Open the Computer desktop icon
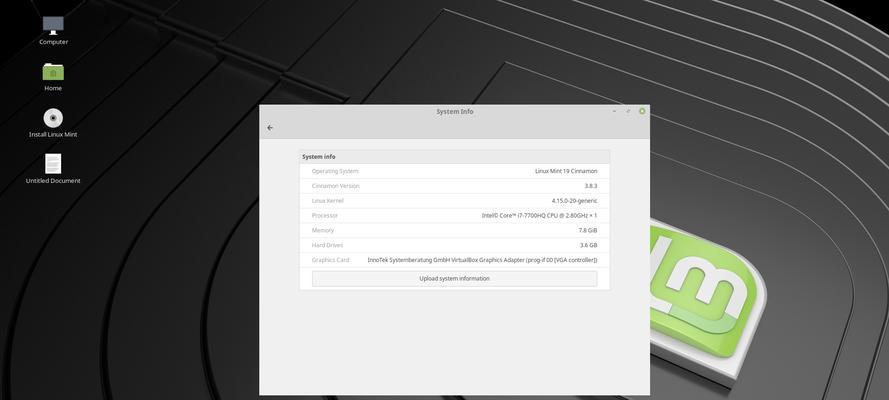Viewport: 889px width, 400px height. click(x=53, y=25)
